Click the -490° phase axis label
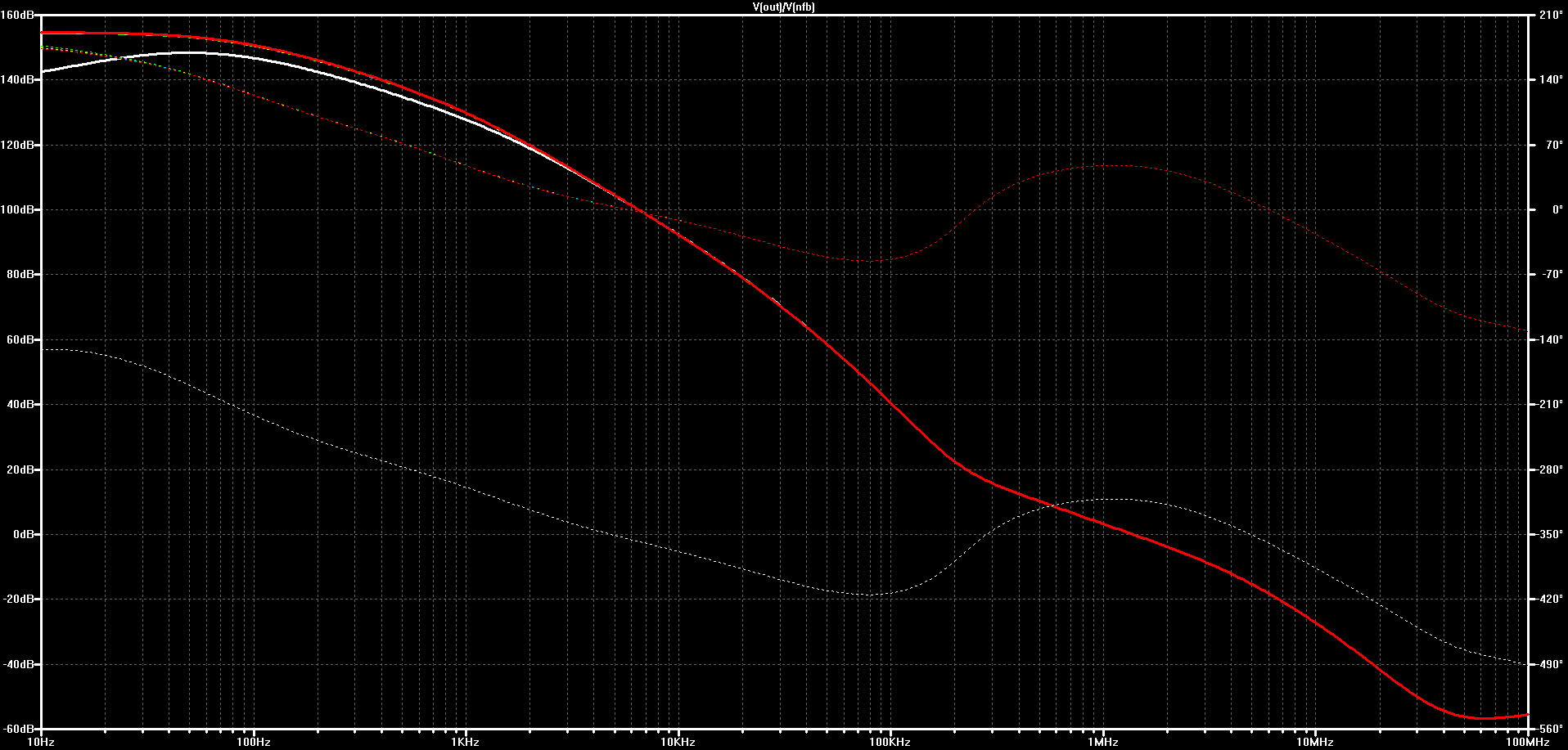 click(1551, 664)
